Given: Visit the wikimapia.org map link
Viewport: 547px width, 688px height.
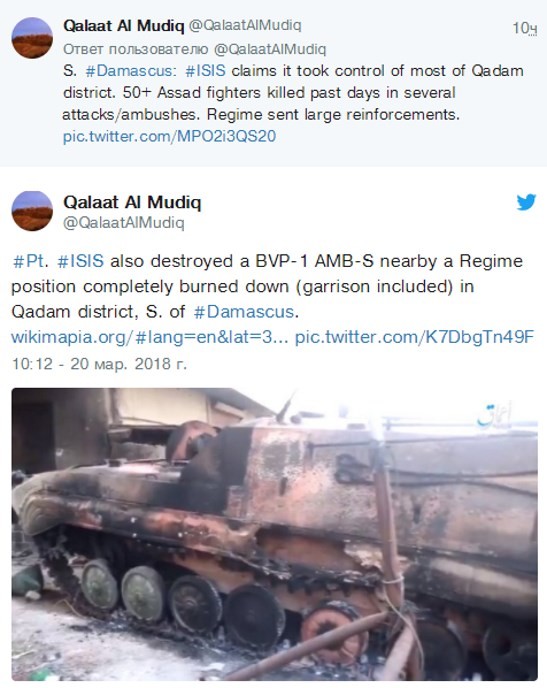Looking at the screenshot, I should pos(150,337).
